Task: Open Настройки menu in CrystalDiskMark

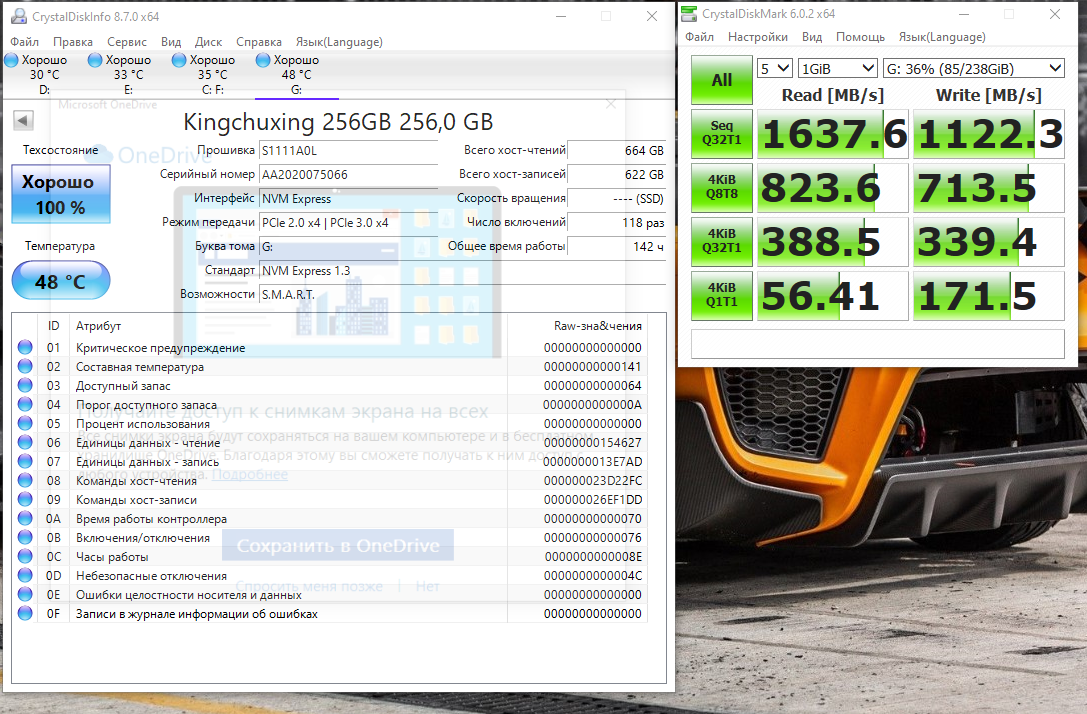Action: point(758,37)
